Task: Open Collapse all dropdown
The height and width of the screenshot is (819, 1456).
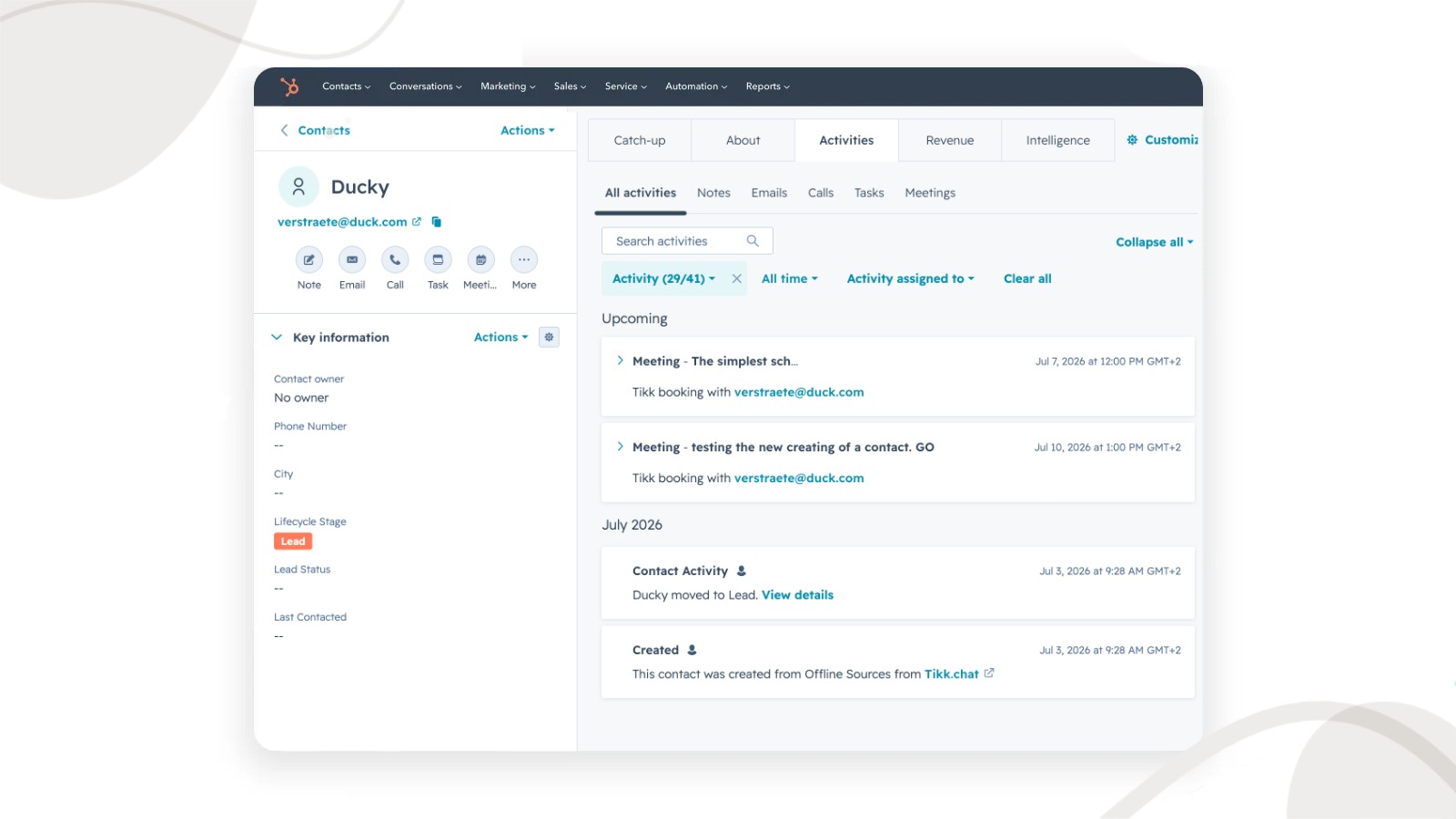Action: [x=1155, y=242]
